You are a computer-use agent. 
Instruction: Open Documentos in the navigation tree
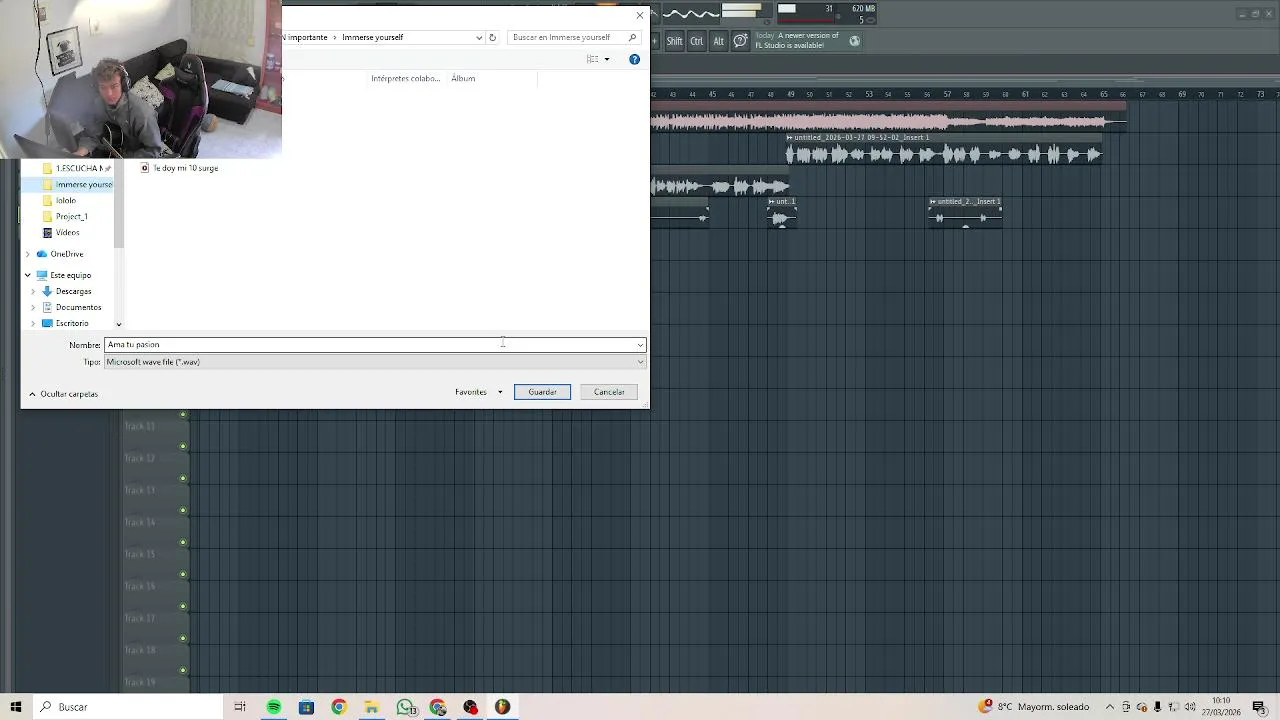coord(71,307)
